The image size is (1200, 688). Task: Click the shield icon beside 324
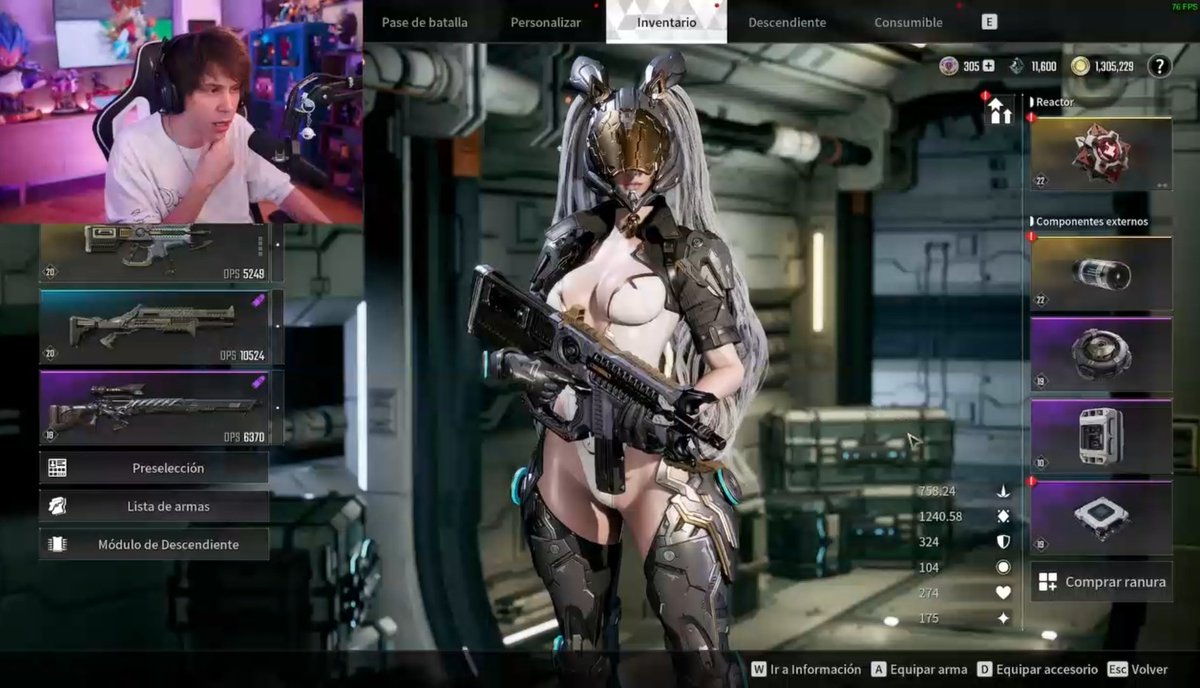[1003, 541]
